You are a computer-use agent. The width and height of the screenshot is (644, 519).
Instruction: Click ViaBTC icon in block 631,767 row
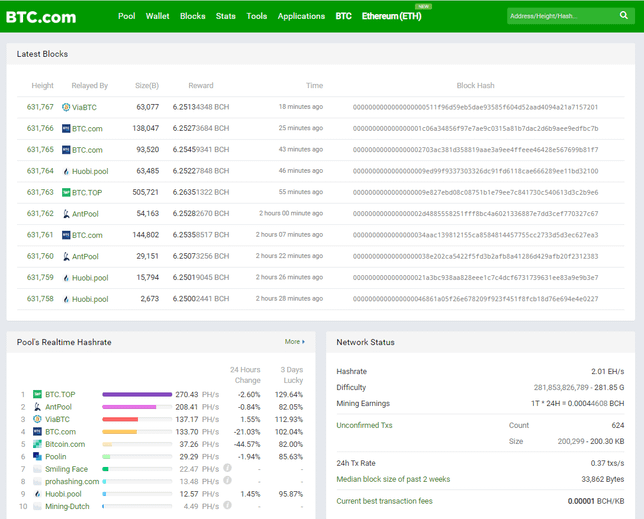tap(66, 107)
